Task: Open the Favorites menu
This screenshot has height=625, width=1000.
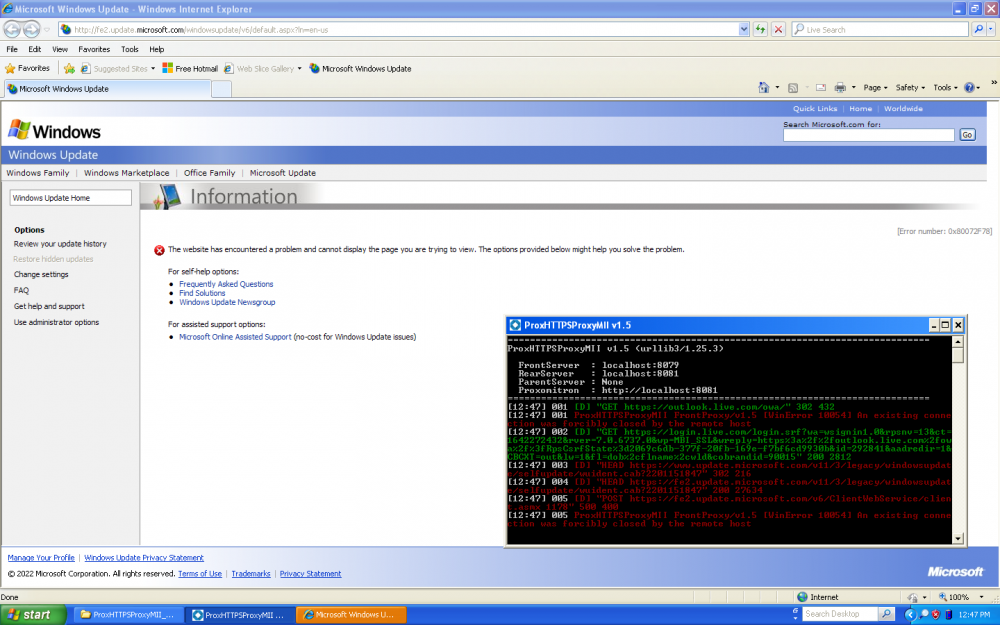Action: [93, 48]
